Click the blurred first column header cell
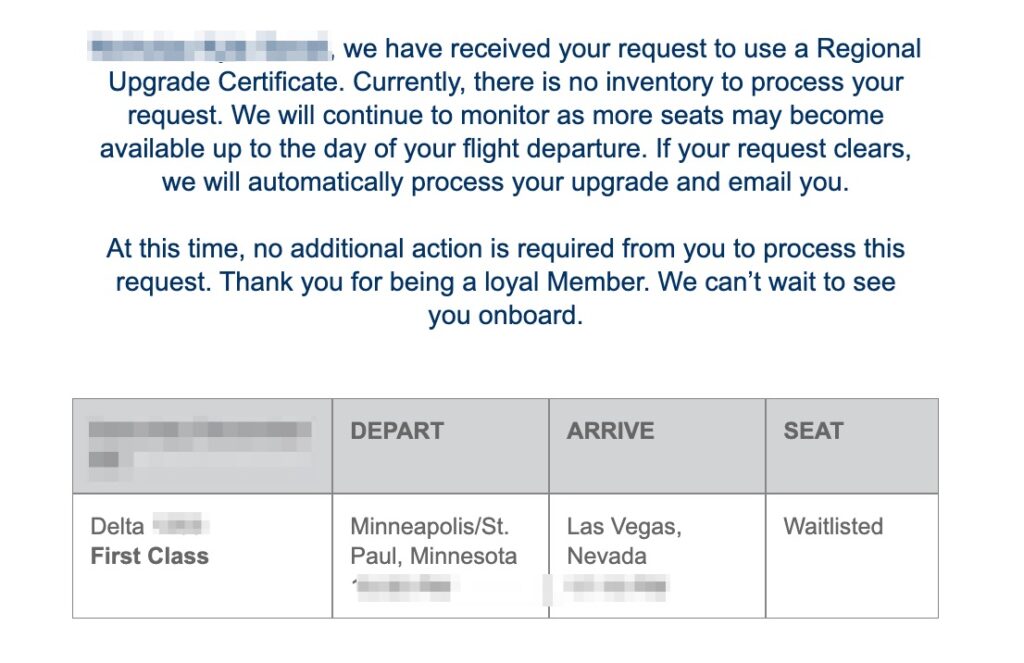 [x=201, y=445]
